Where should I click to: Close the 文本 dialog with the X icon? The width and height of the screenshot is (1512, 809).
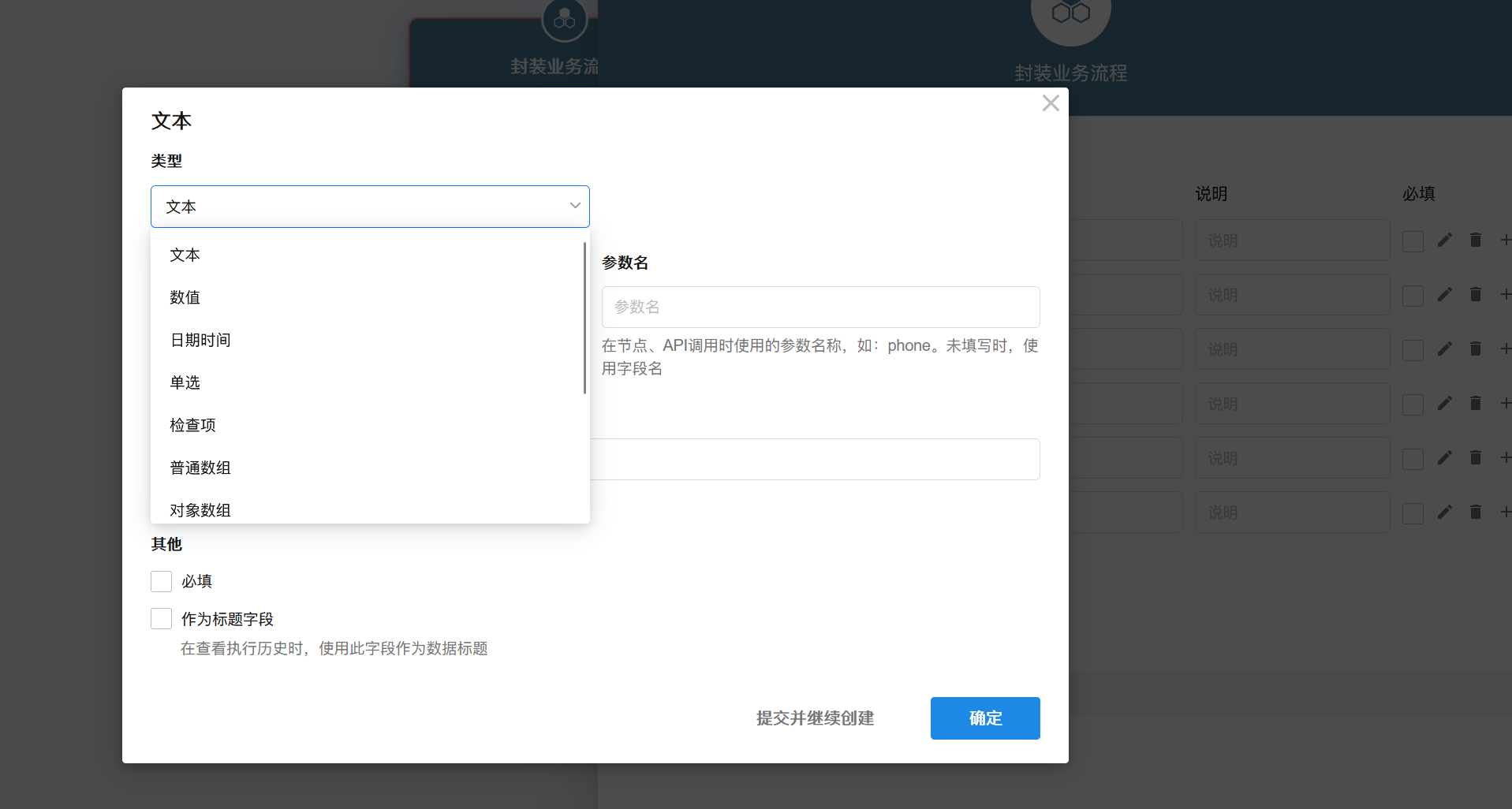[1050, 103]
